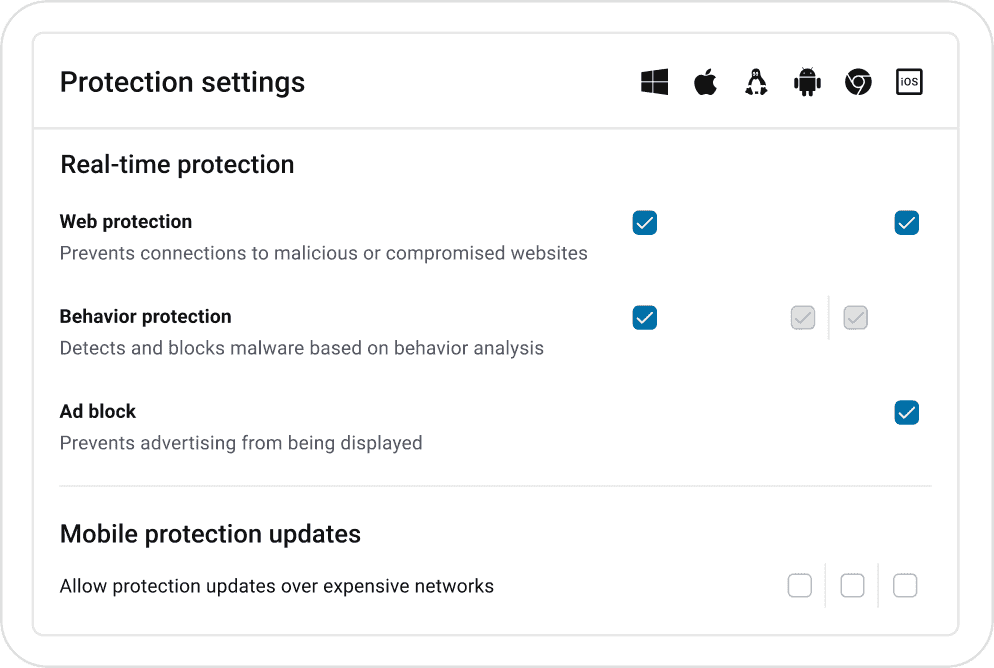Uncheck Web protection for iOS
This screenshot has height=668, width=994.
[907, 223]
